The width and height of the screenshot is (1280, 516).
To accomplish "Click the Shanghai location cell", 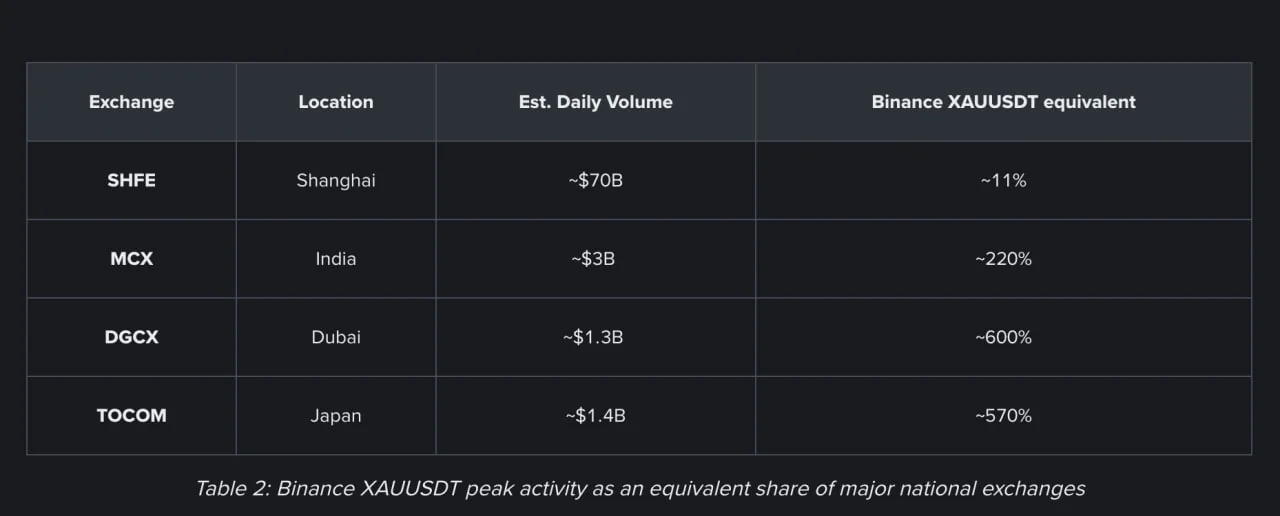I will 336,181.
